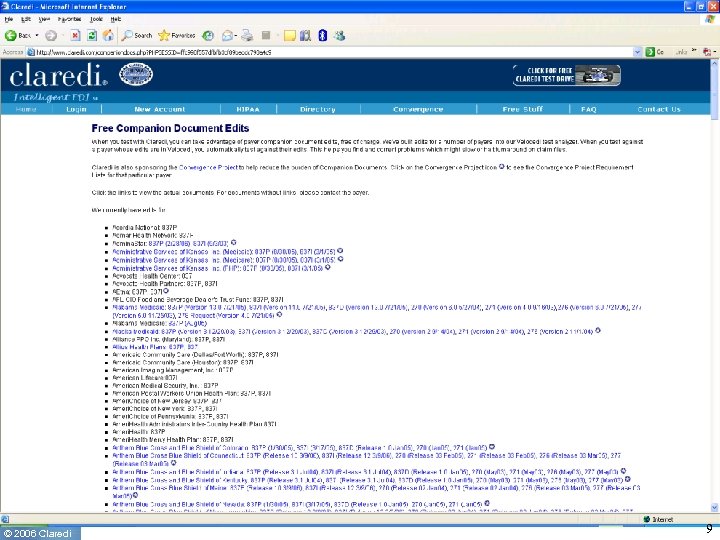Open the Back button history dropdown arrow
Viewport: 720px width, 540px height.
coord(37,35)
